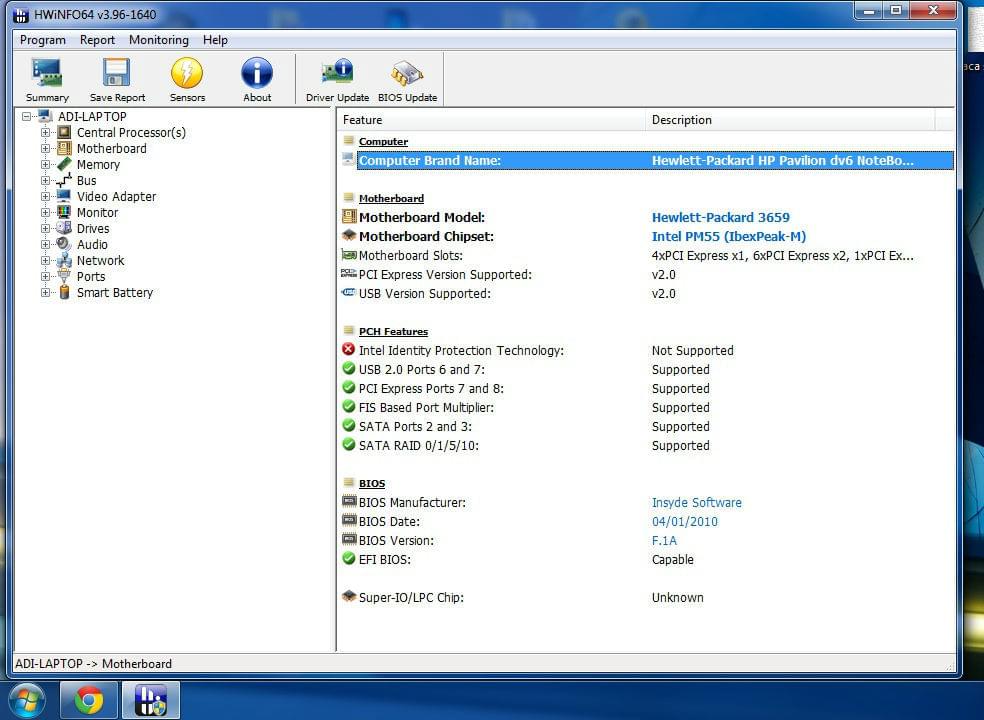The image size is (984, 720).
Task: Click the HWiNFO taskbar button
Action: (x=151, y=700)
